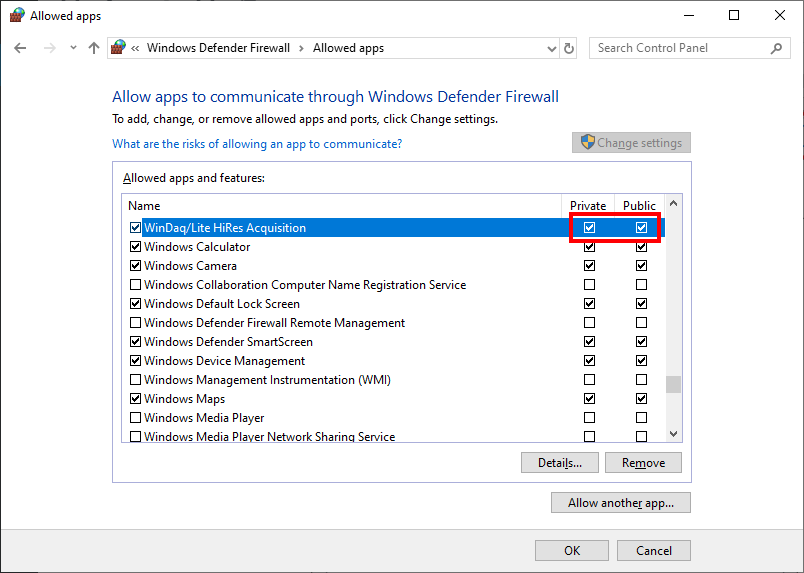Uncheck Windows Calculator name checkbox
The width and height of the screenshot is (804, 573).
tap(135, 247)
